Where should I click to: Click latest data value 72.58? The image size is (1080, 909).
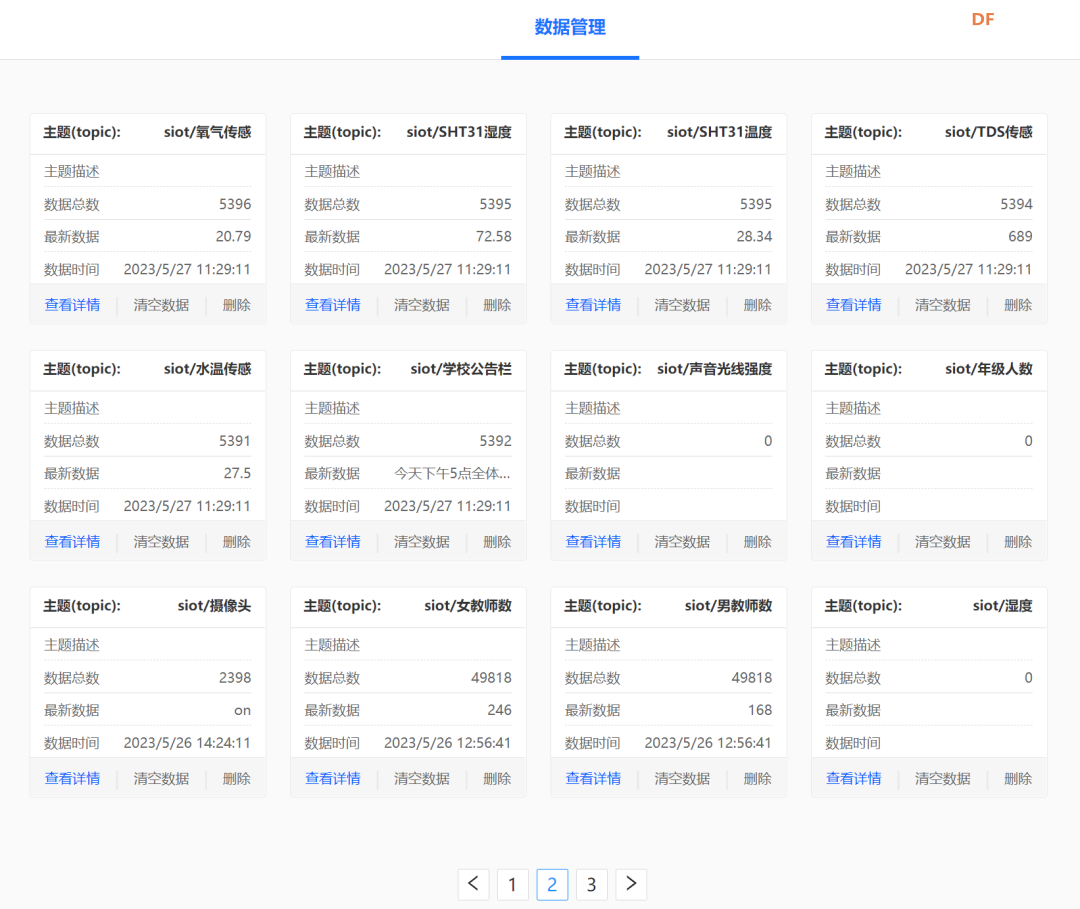494,237
